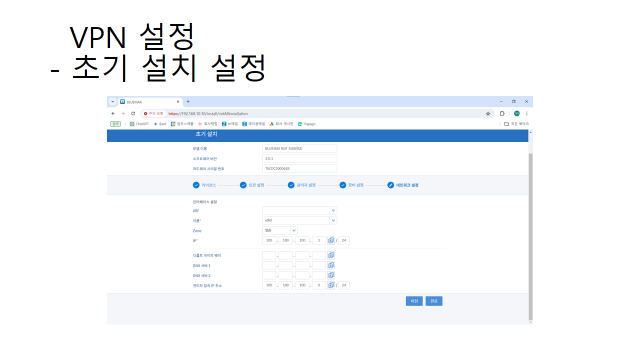
Task: Click first octet of 디폴트 게이트웨이
Action: [269, 256]
